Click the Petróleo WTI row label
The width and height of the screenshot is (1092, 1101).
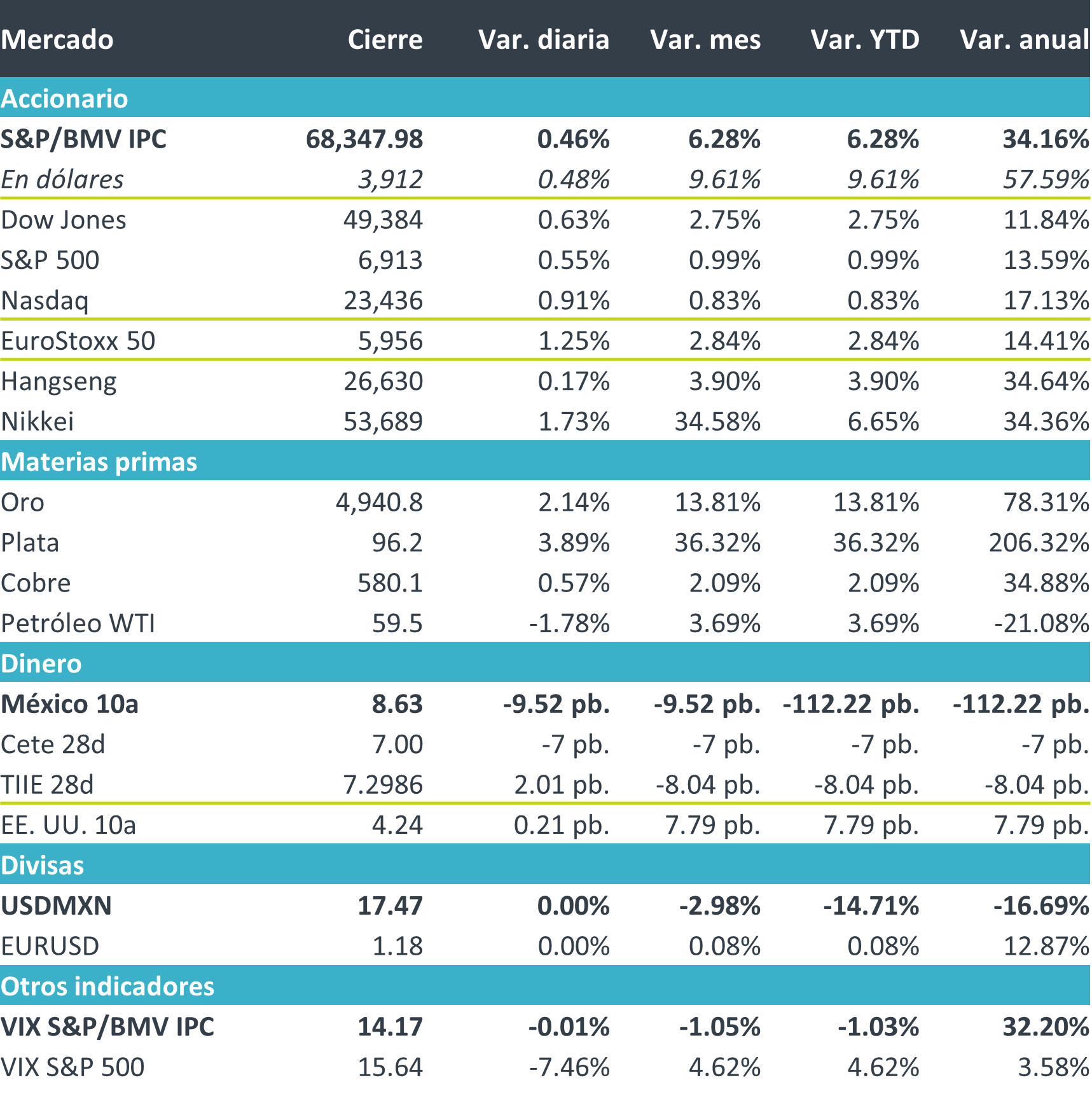pos(78,623)
